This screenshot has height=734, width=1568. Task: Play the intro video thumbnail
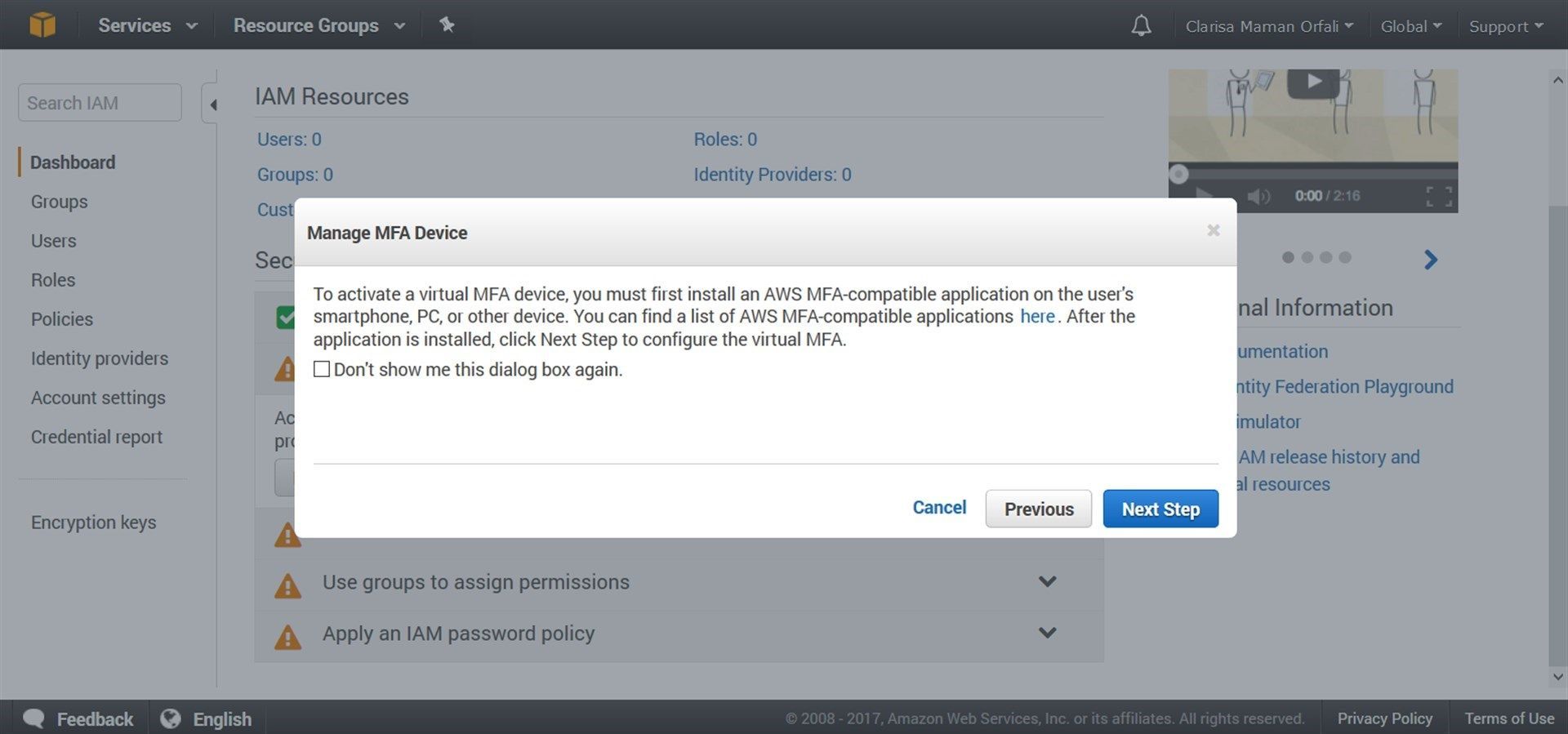pyautogui.click(x=1313, y=82)
